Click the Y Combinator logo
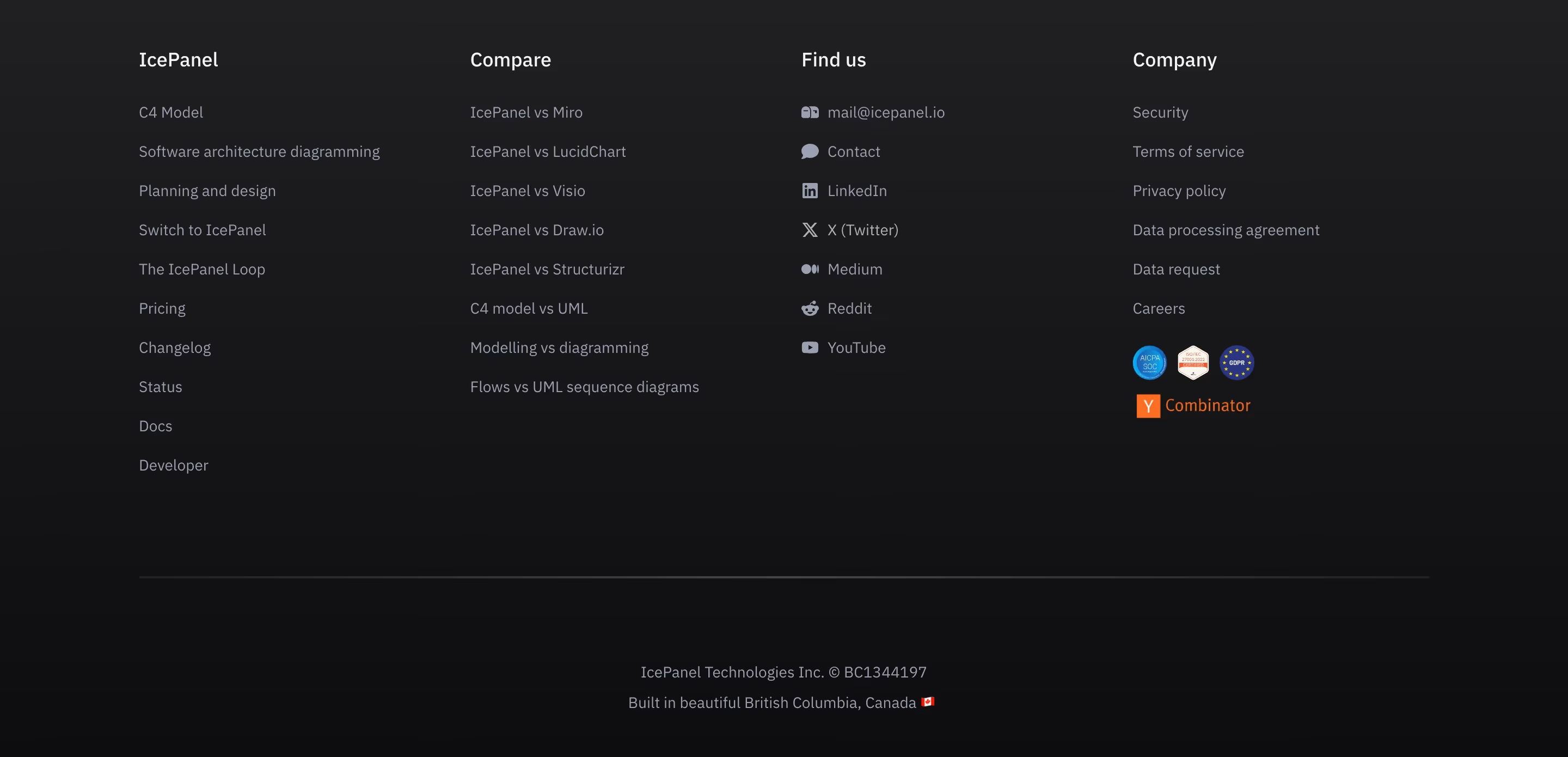Screen dimensions: 1568x757 (1193, 406)
